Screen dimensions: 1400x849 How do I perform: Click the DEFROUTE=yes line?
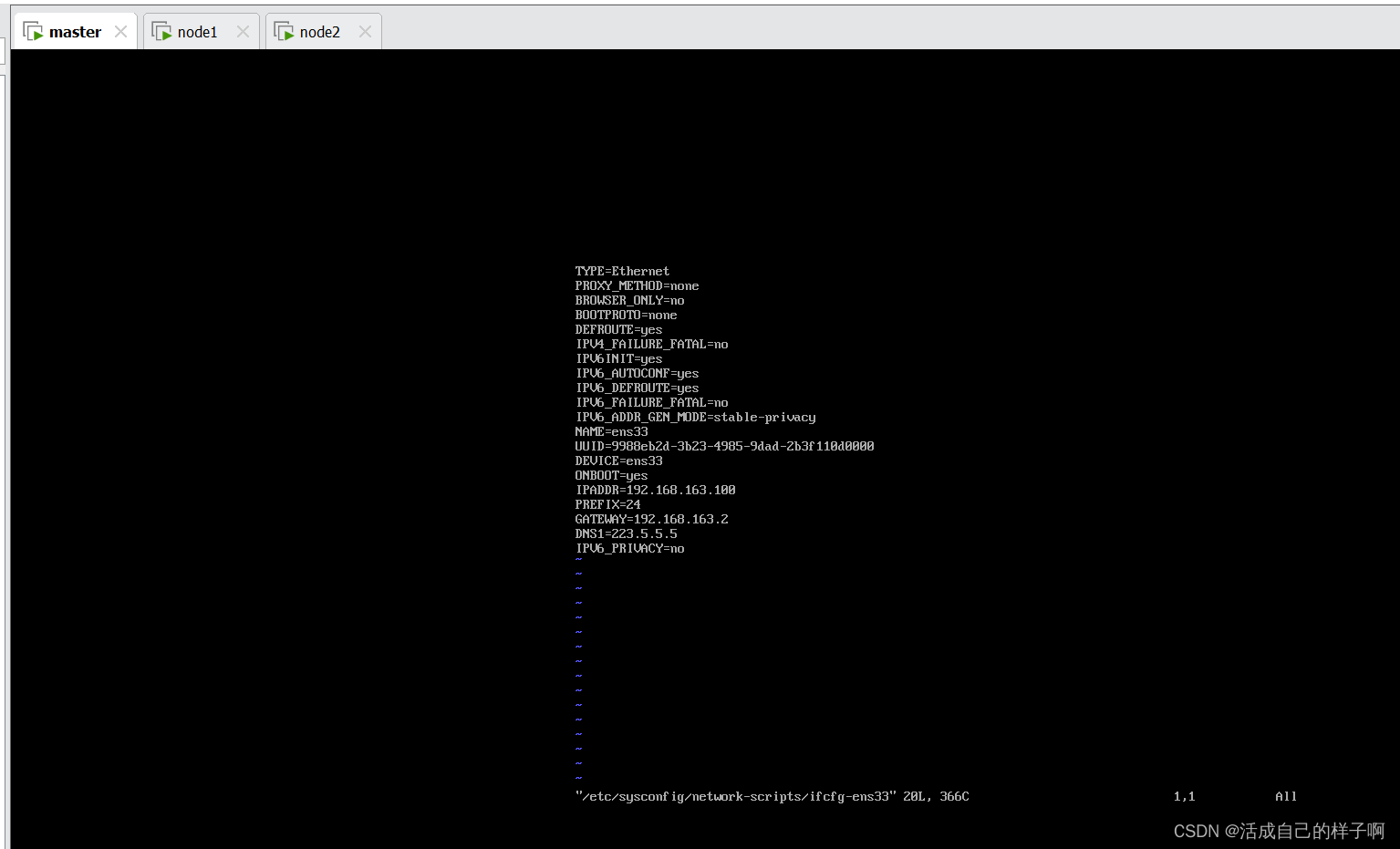coord(618,329)
